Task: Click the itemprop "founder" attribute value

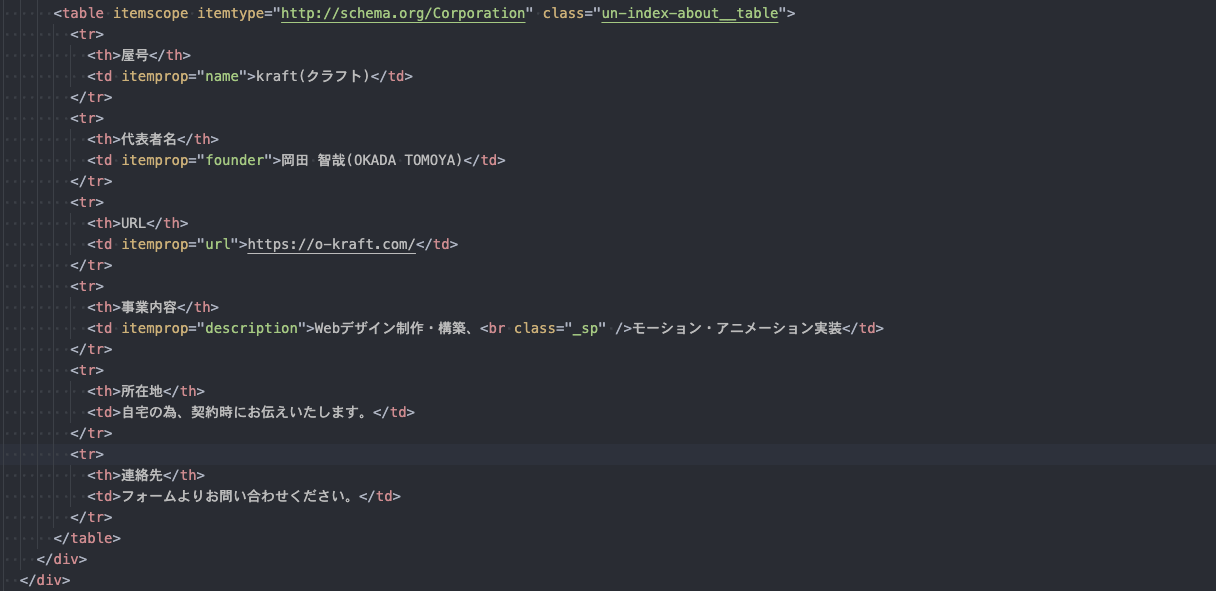Action: tap(233, 160)
